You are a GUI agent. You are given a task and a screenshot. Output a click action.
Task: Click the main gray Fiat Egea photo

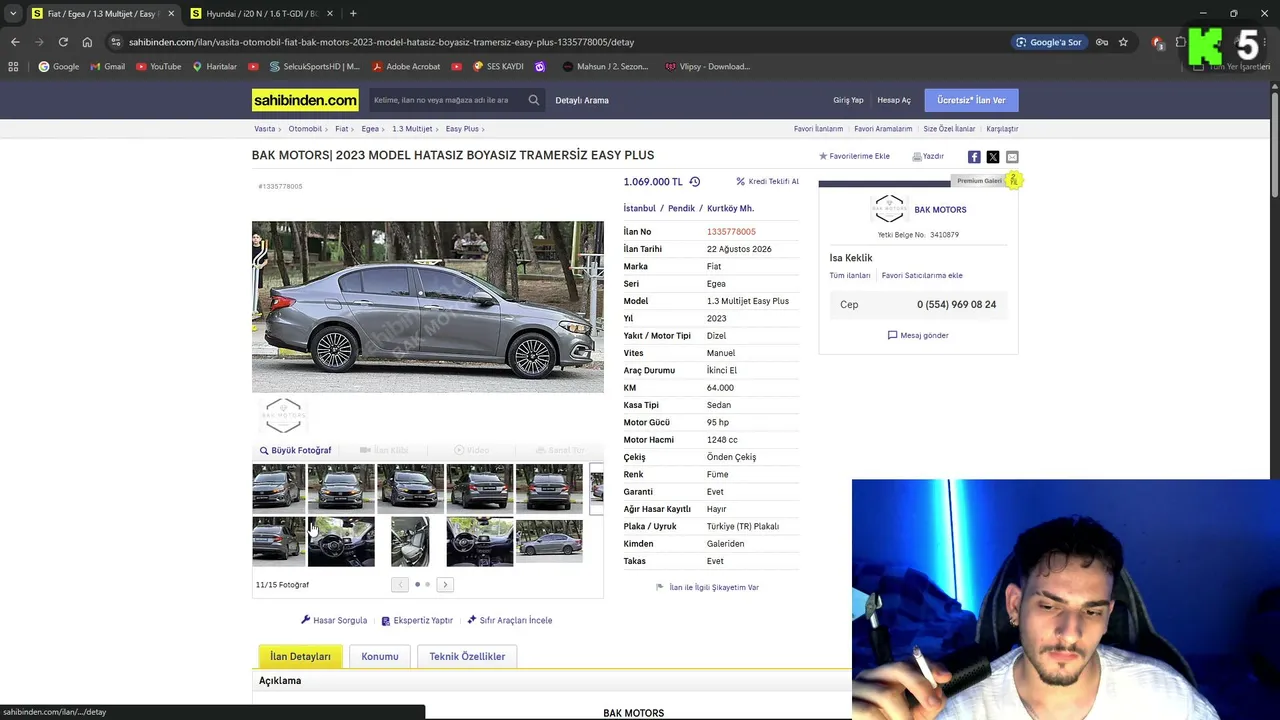pyautogui.click(x=428, y=307)
